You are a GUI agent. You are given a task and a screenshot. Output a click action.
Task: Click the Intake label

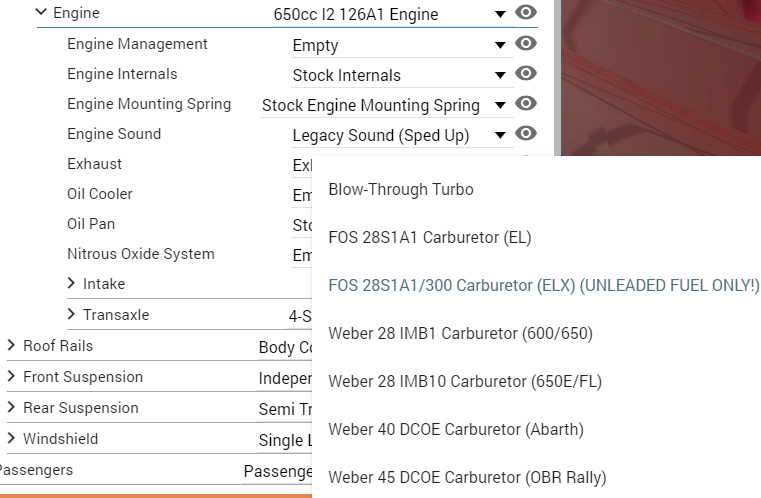(104, 283)
